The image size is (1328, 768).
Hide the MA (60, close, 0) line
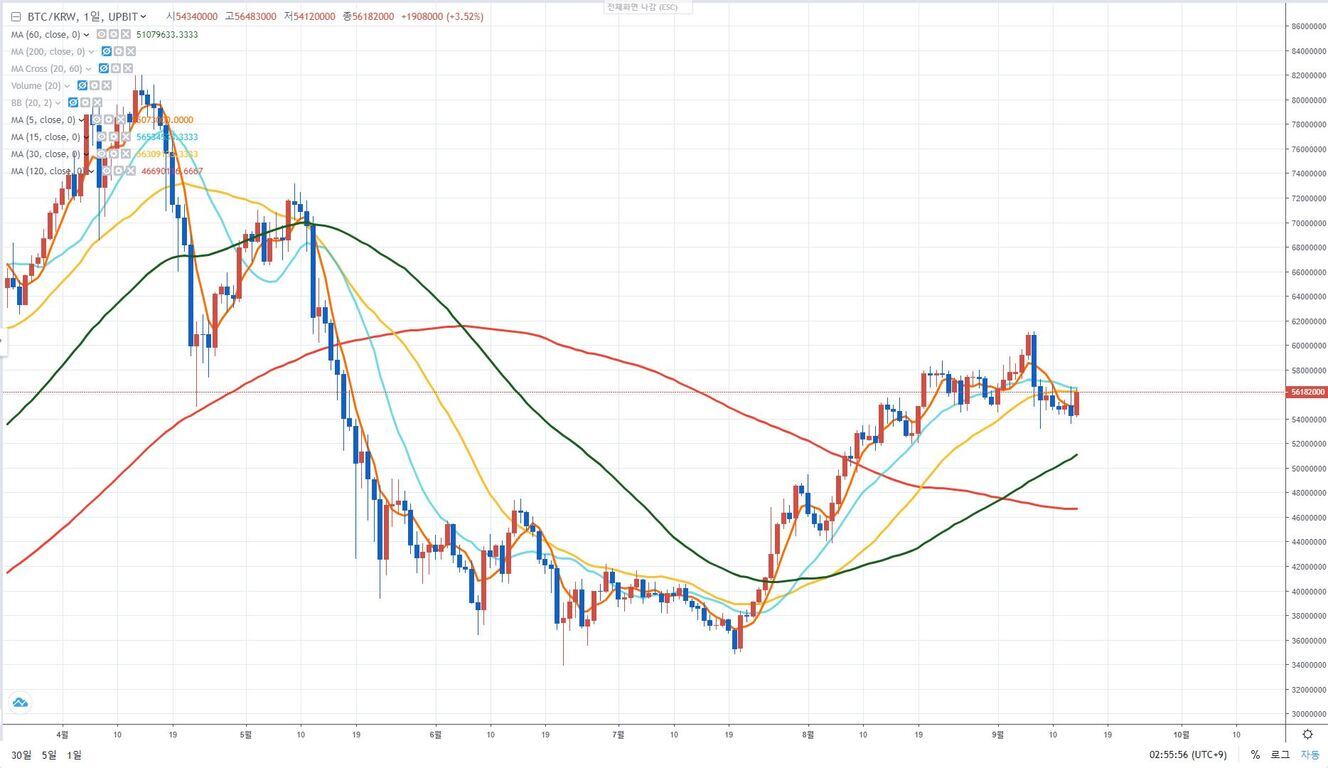[x=102, y=34]
